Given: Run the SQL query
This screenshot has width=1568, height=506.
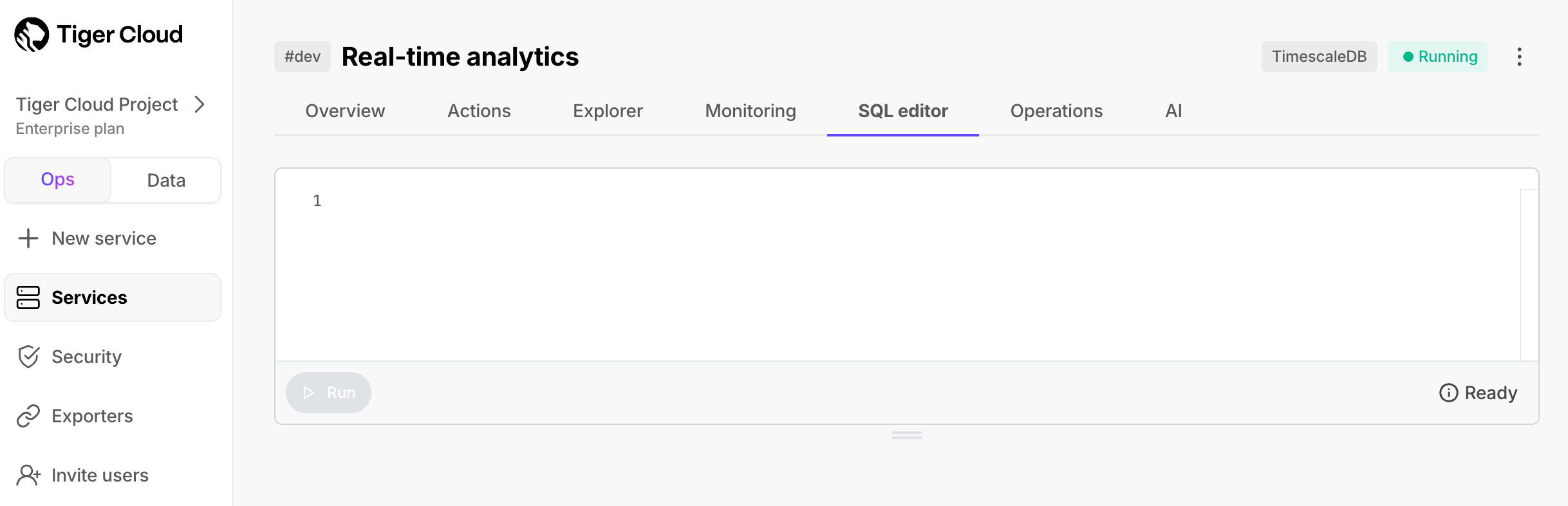Looking at the screenshot, I should click(x=328, y=393).
